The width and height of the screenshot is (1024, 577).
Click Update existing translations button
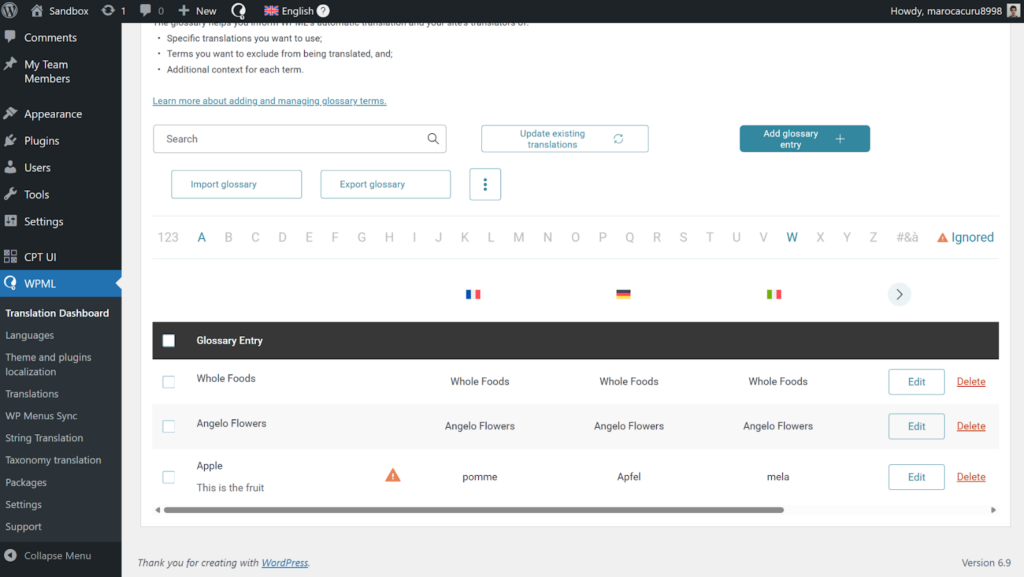[565, 138]
